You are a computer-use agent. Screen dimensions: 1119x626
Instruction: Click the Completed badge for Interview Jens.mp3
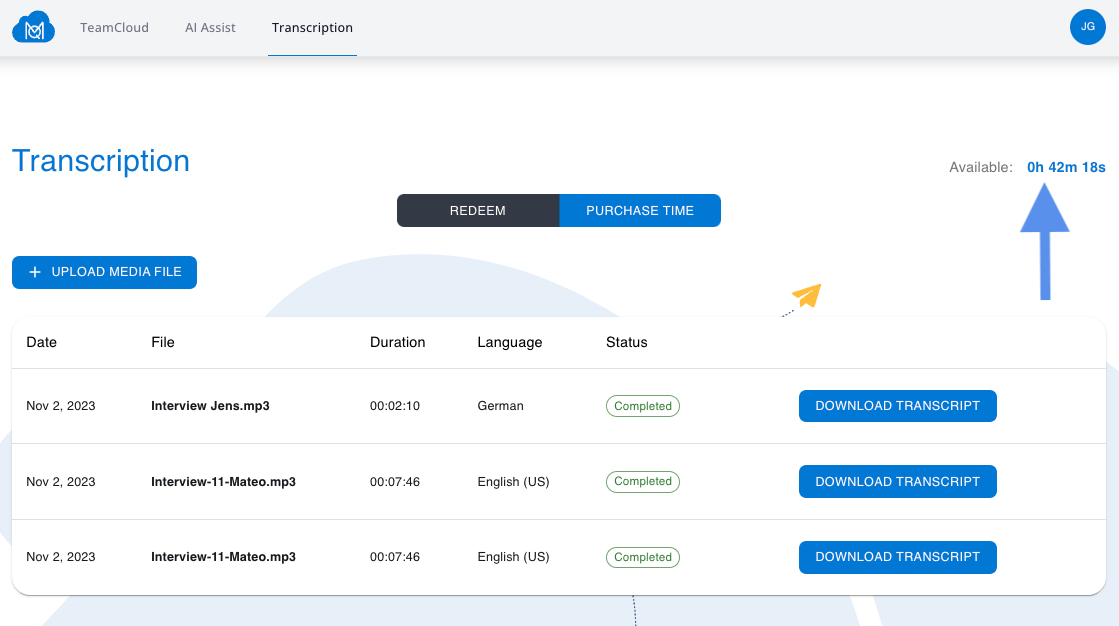click(642, 405)
